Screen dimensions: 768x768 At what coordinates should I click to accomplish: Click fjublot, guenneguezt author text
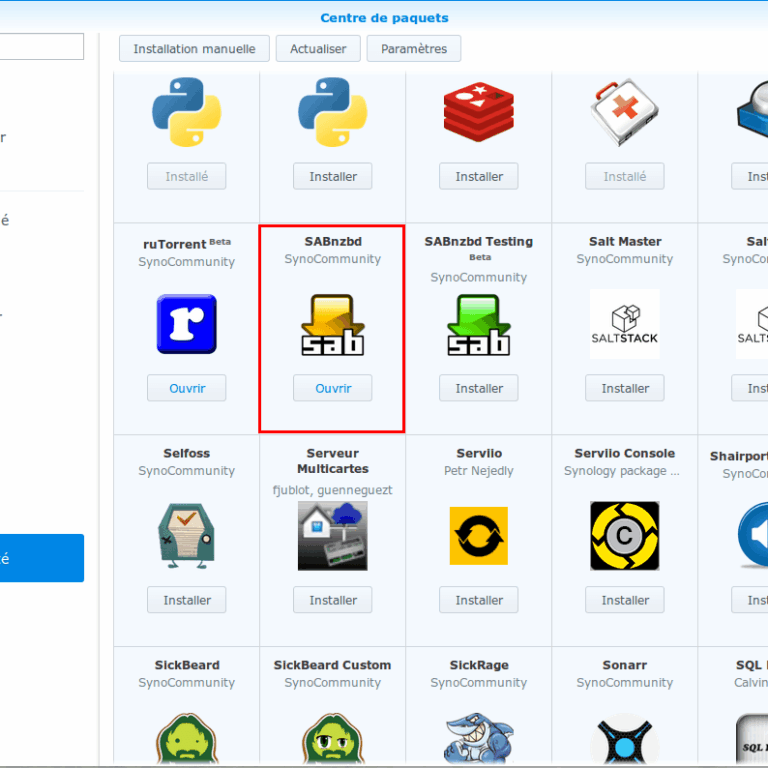(x=333, y=490)
